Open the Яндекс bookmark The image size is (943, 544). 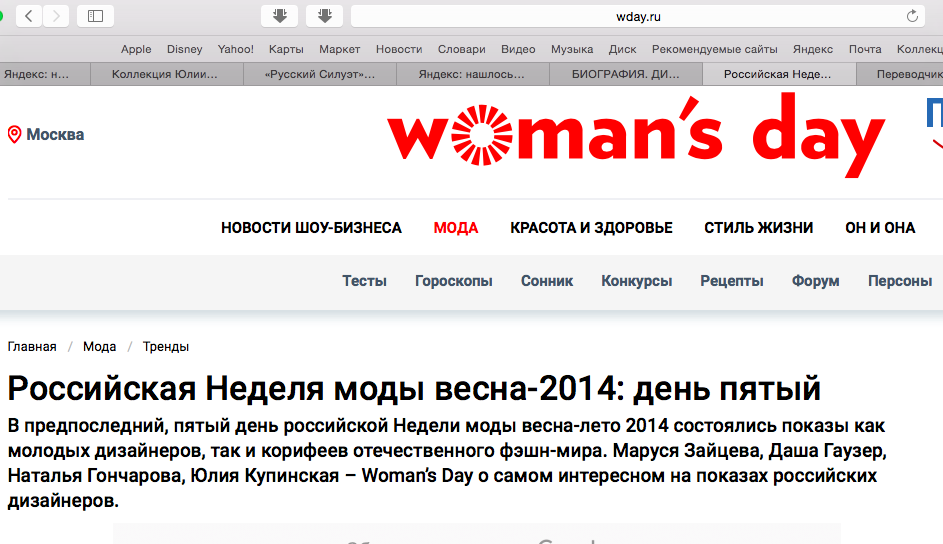[x=813, y=49]
